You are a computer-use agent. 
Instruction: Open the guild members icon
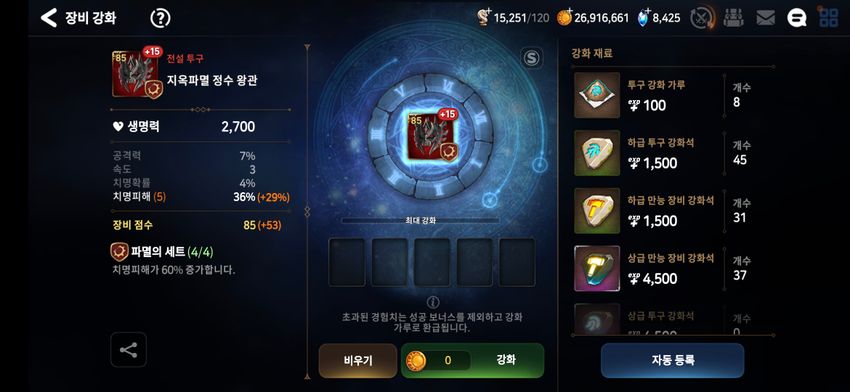(x=733, y=18)
